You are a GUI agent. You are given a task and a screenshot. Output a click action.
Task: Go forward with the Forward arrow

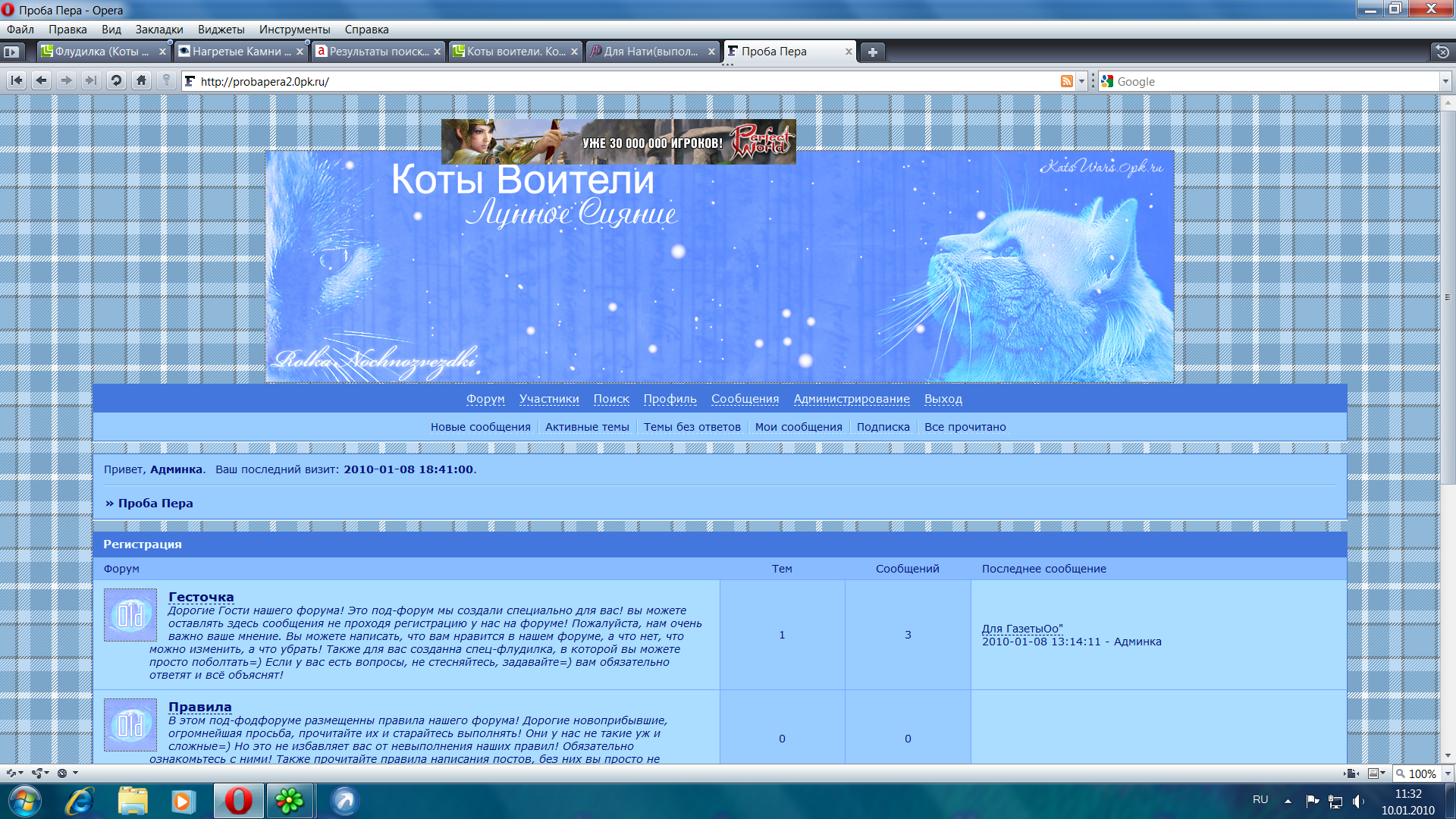click(x=67, y=80)
